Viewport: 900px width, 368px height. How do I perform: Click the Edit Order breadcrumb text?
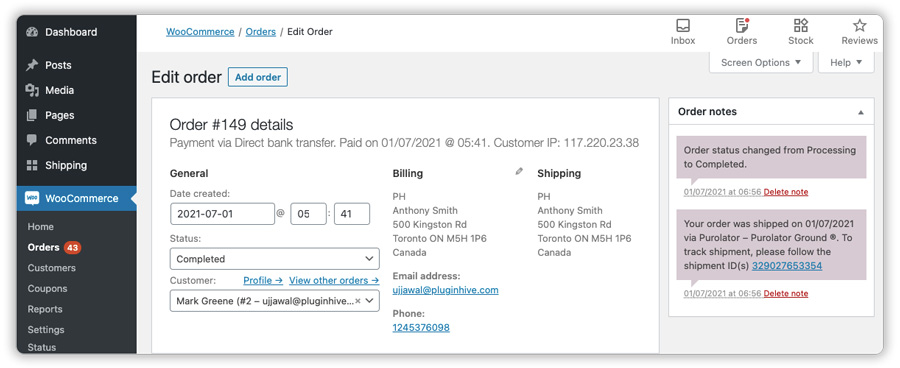click(310, 32)
